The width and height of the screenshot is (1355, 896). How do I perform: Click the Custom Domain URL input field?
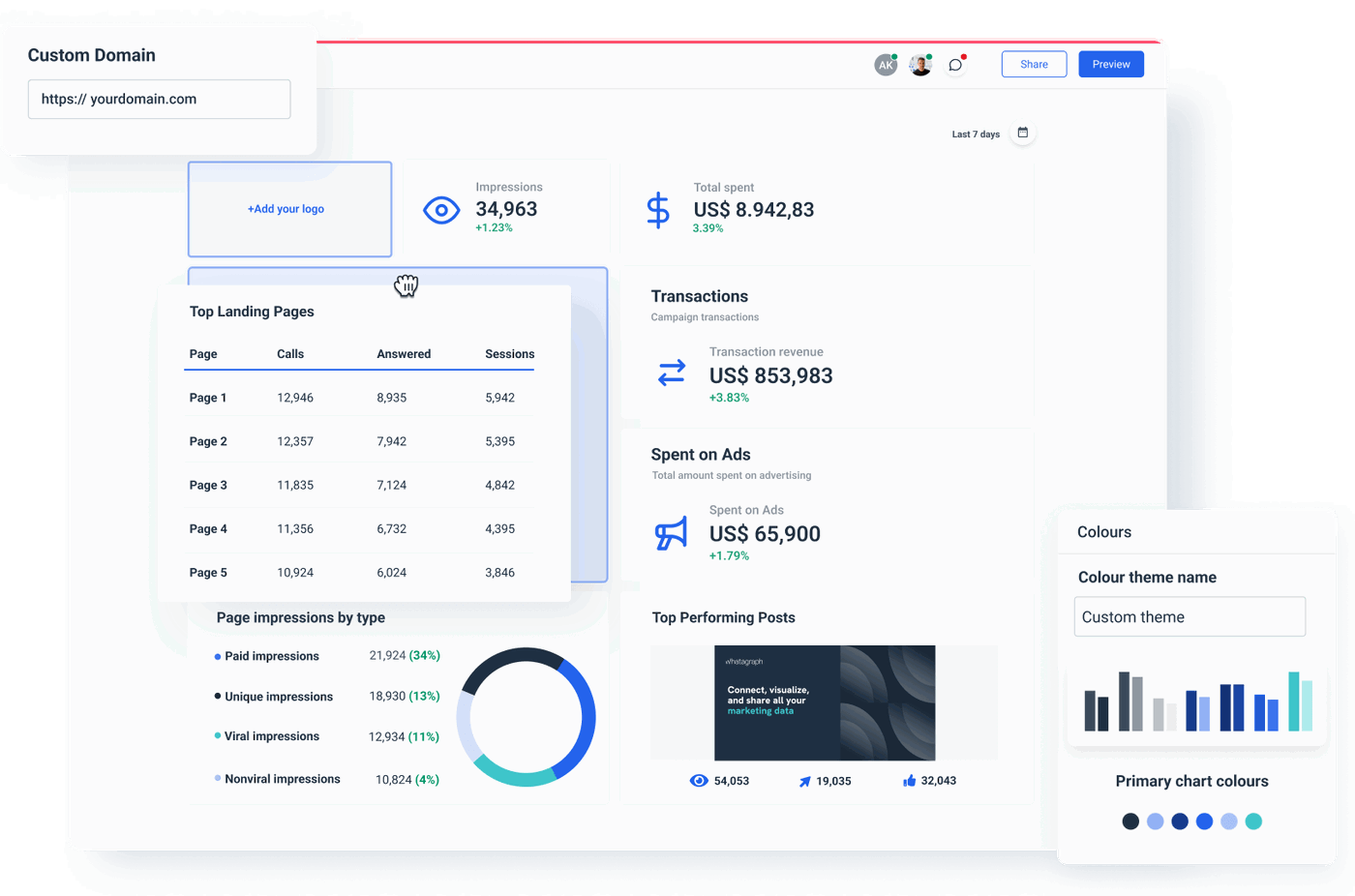point(159,99)
